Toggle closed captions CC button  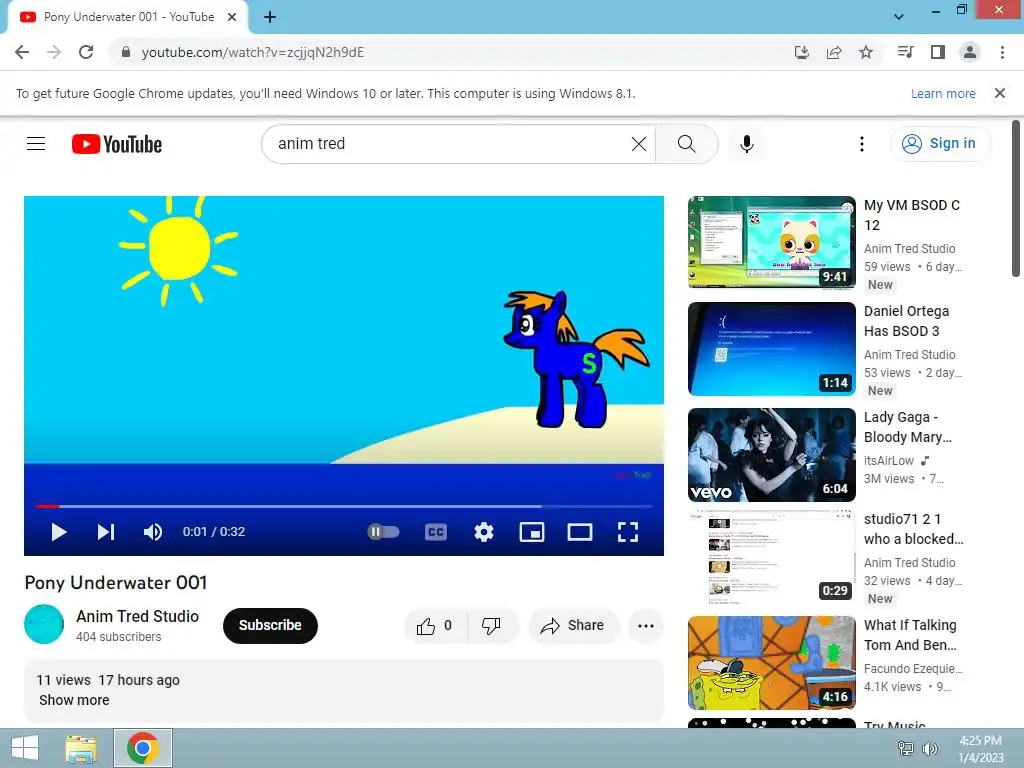pyautogui.click(x=436, y=532)
